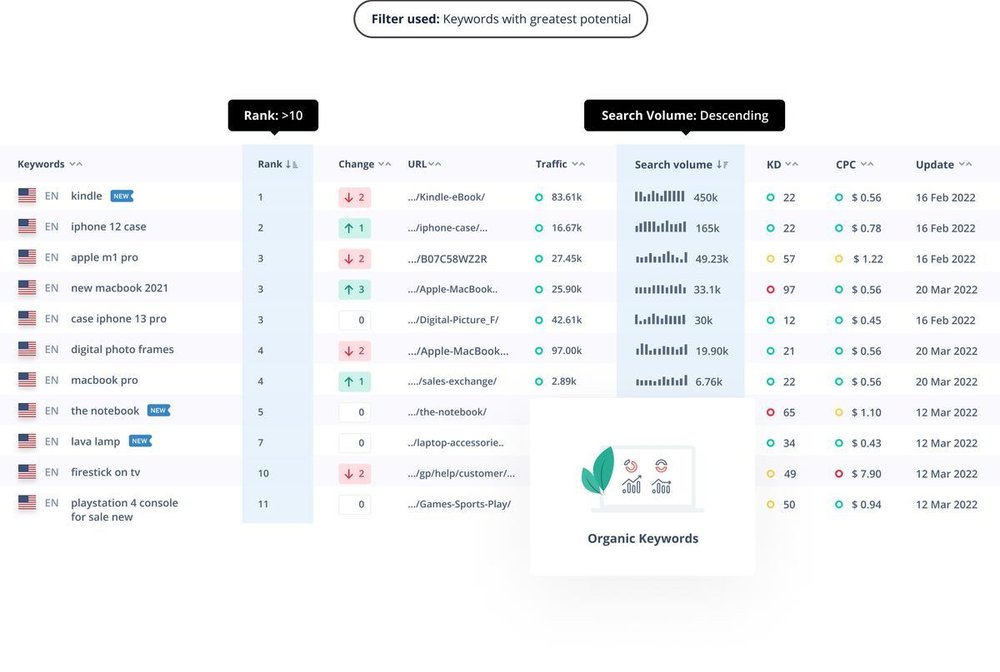Screen dimensions: 1000x672
Task: Sort by the URL column chevrons
Action: click(x=435, y=164)
